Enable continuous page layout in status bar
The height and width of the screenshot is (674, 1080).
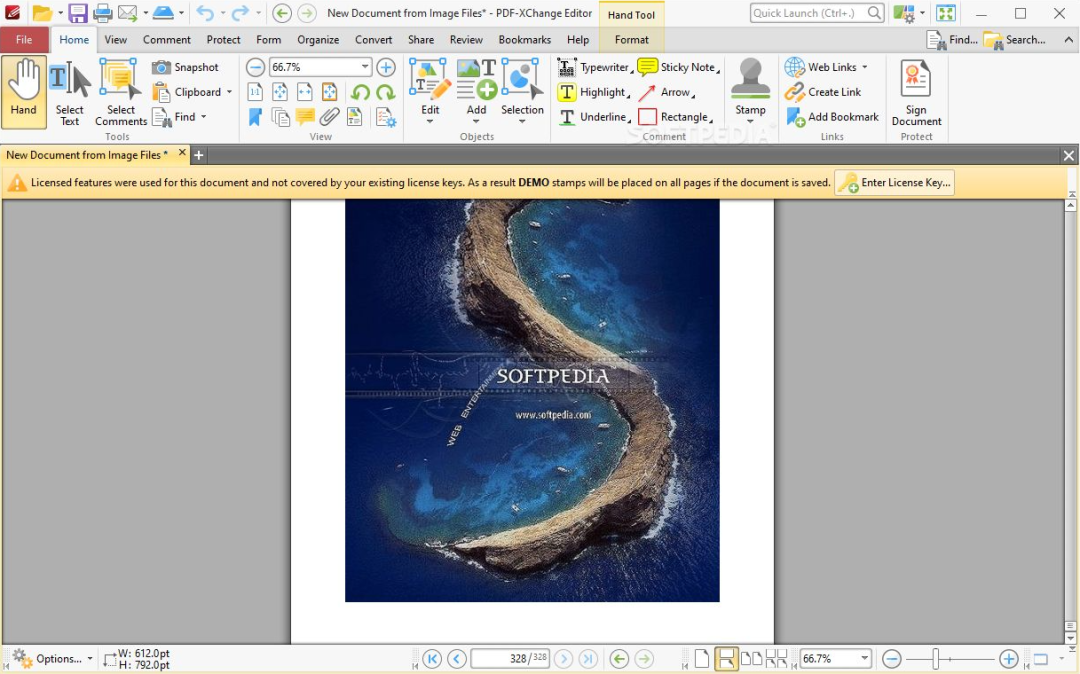pos(726,658)
